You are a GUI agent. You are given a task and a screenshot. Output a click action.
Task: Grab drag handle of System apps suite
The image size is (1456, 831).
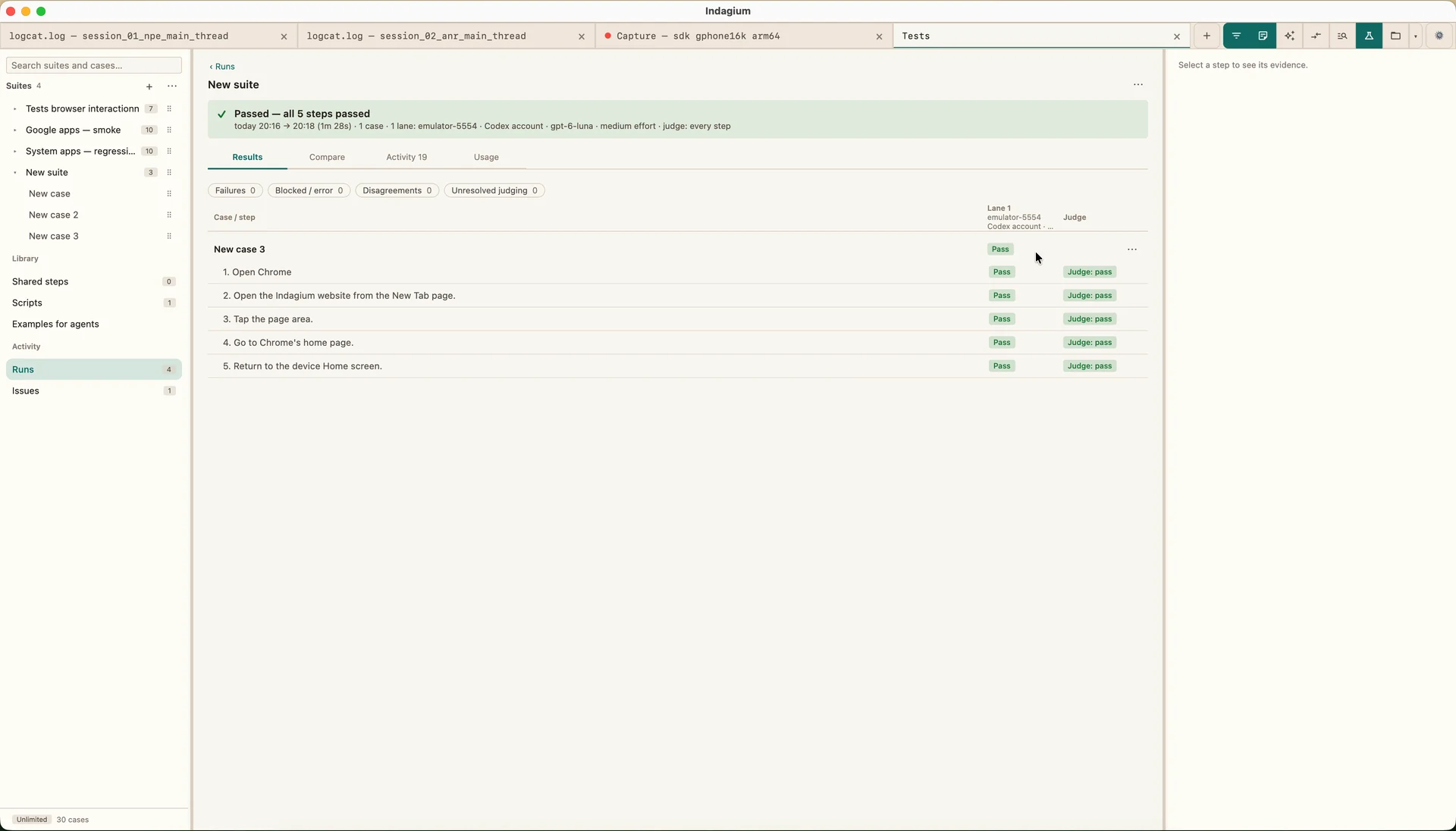169,152
